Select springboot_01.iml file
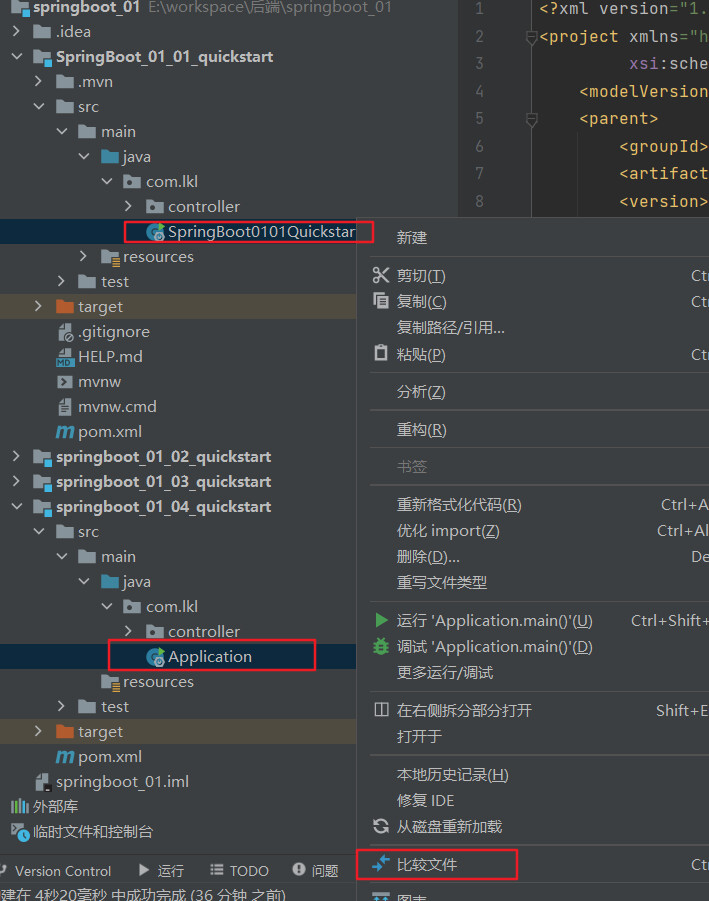 click(122, 782)
